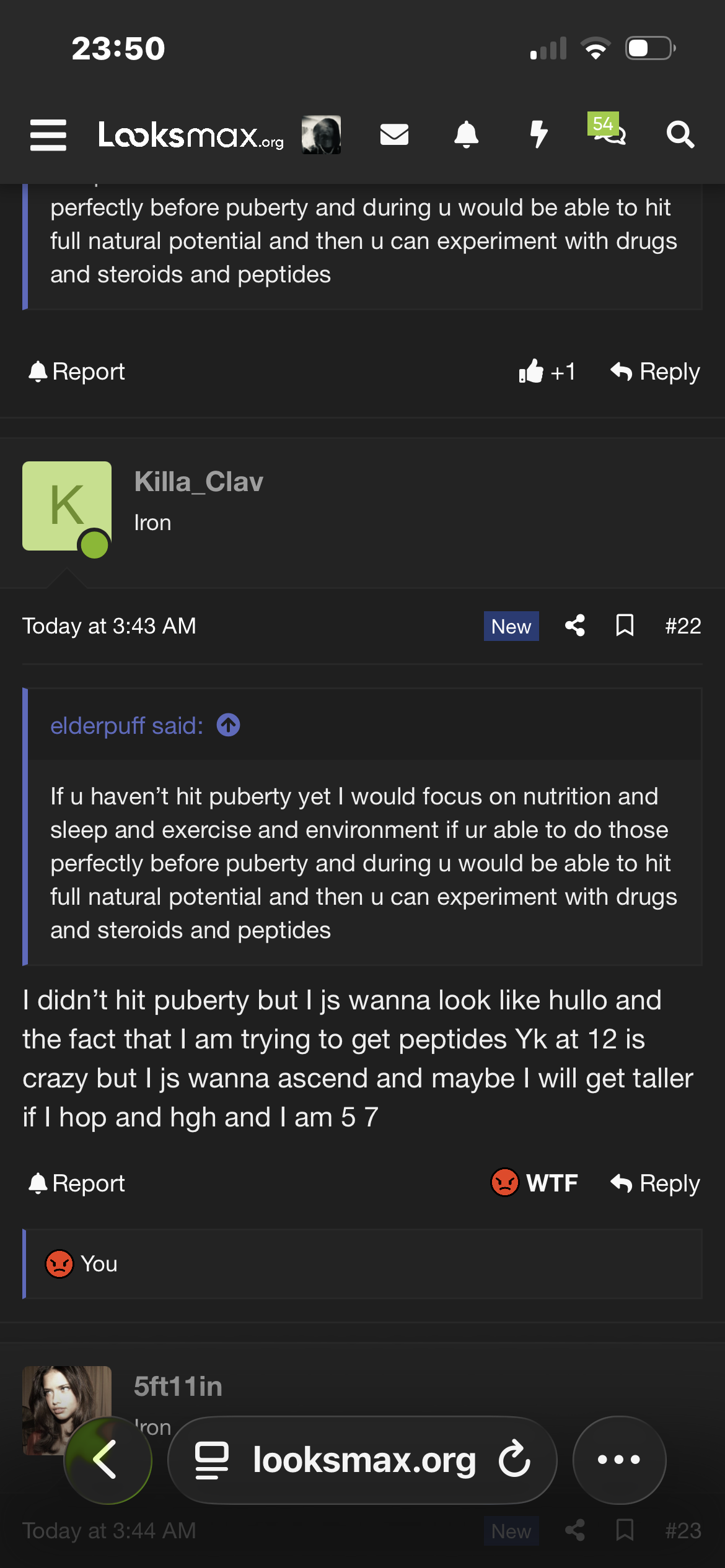The image size is (725, 1568).
Task: Open your profile avatar menu in header
Action: [x=321, y=134]
